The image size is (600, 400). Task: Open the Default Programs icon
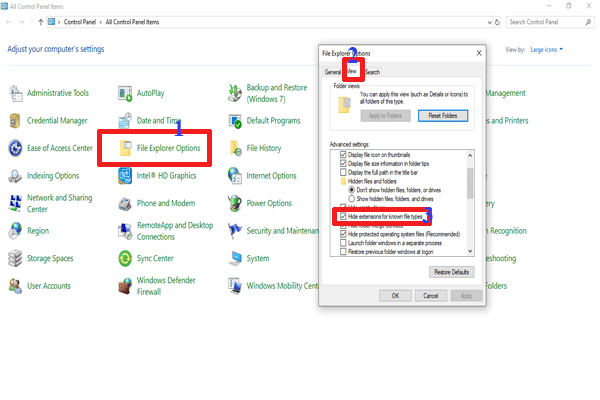235,121
